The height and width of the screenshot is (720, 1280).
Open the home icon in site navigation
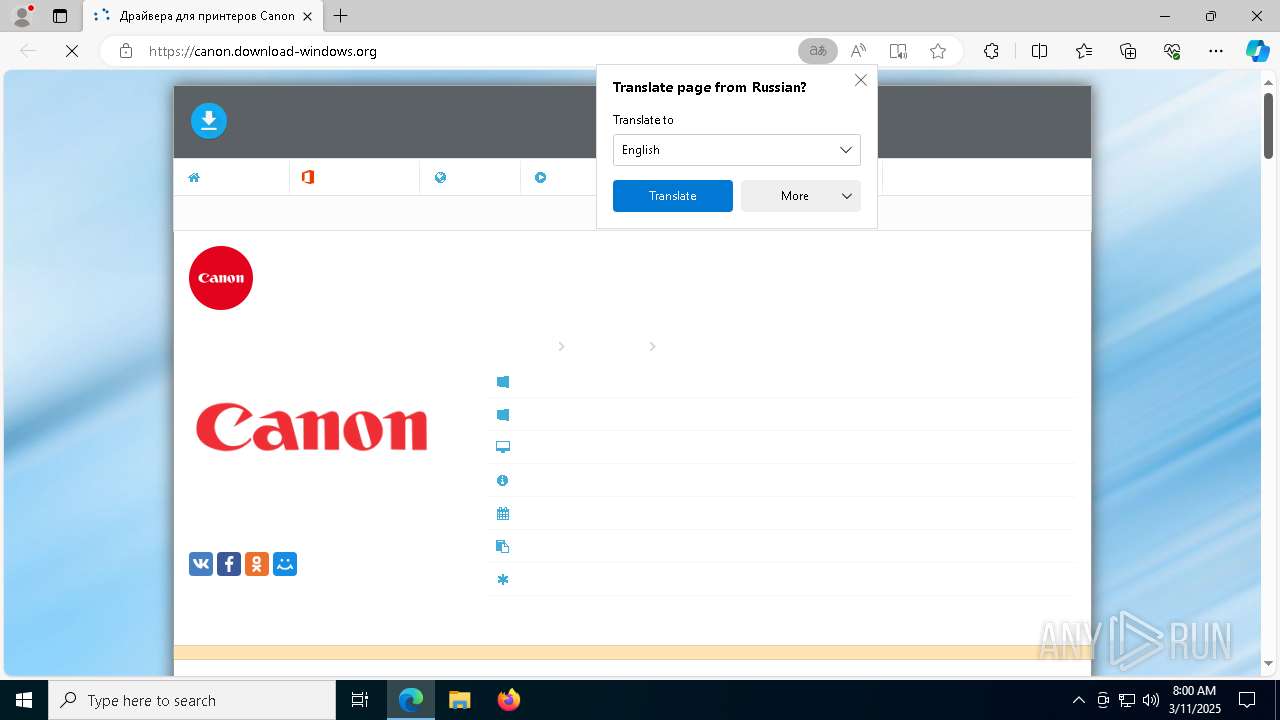pos(194,177)
